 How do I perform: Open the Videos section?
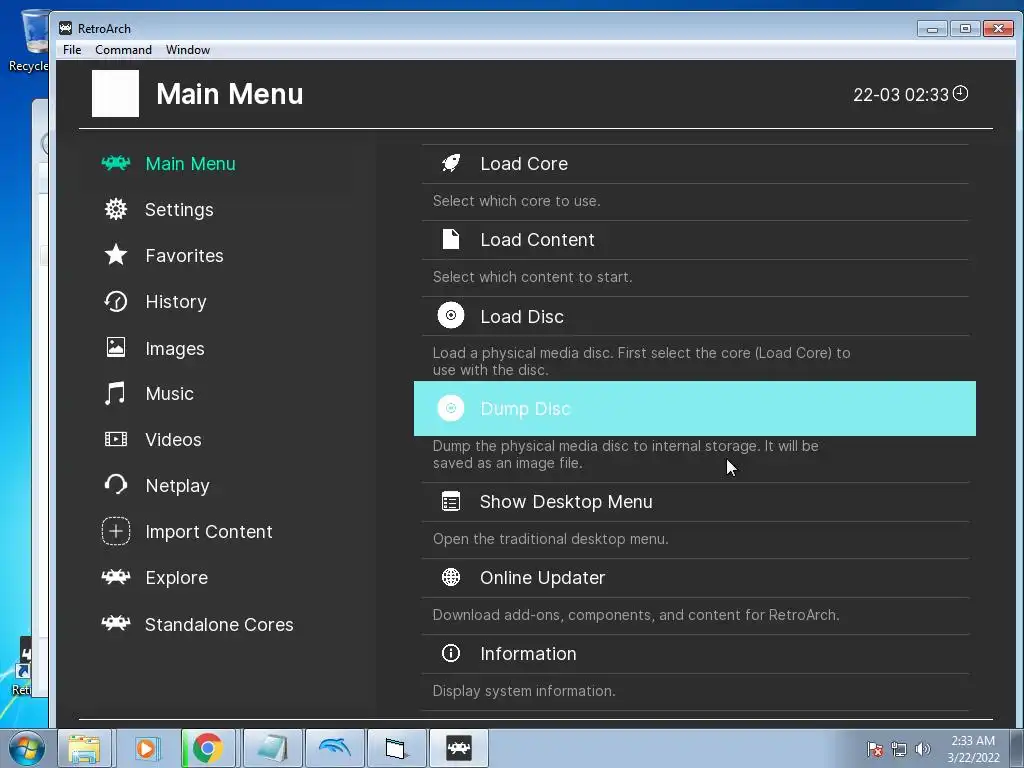click(x=173, y=440)
